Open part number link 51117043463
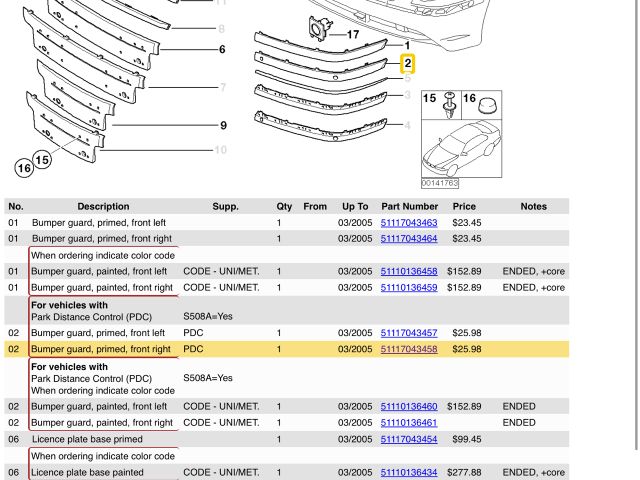 coord(409,223)
